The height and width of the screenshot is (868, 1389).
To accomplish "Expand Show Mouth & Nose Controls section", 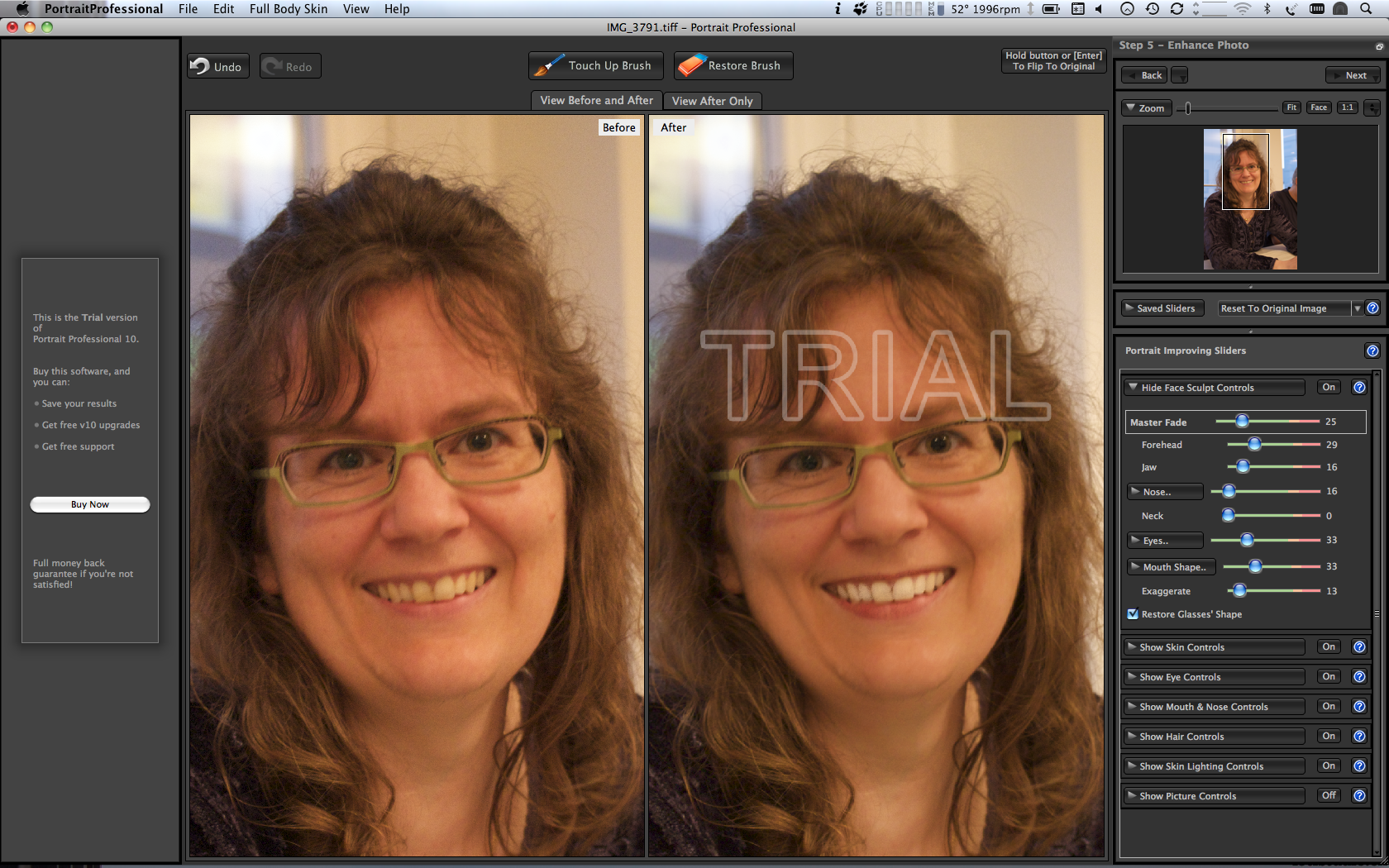I will coord(1214,707).
